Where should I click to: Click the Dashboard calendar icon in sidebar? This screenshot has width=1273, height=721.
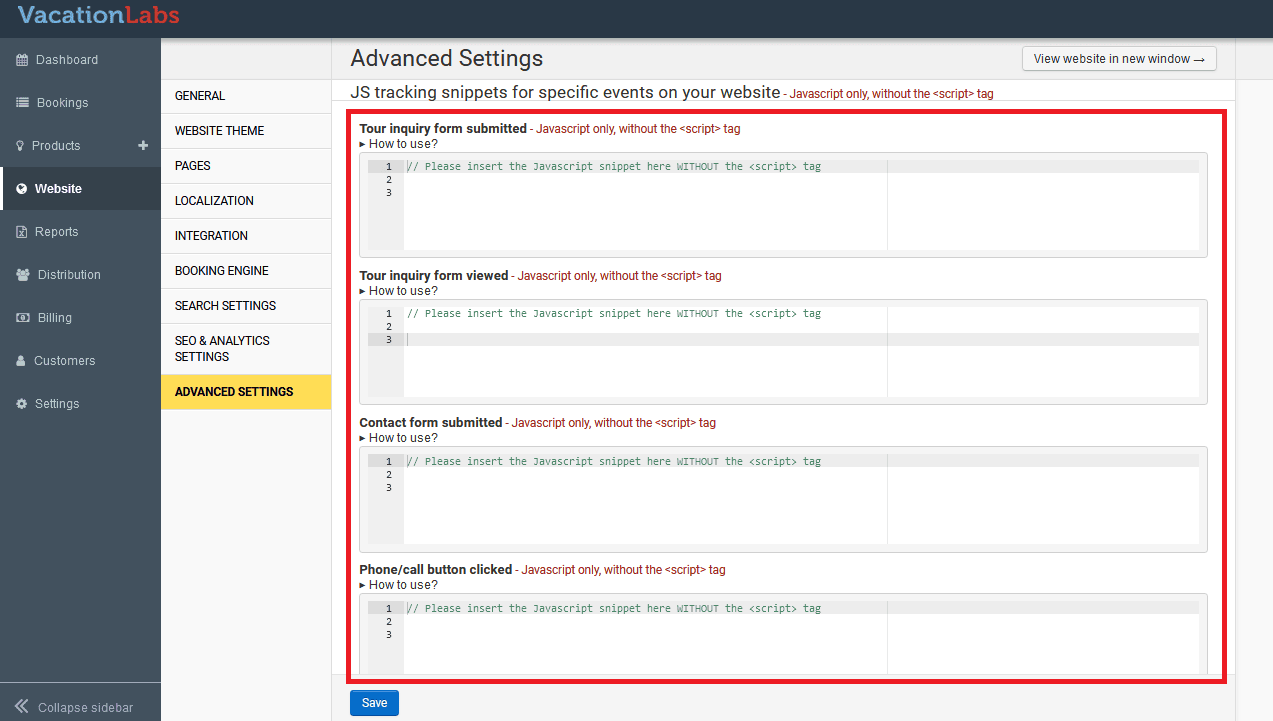pos(22,60)
